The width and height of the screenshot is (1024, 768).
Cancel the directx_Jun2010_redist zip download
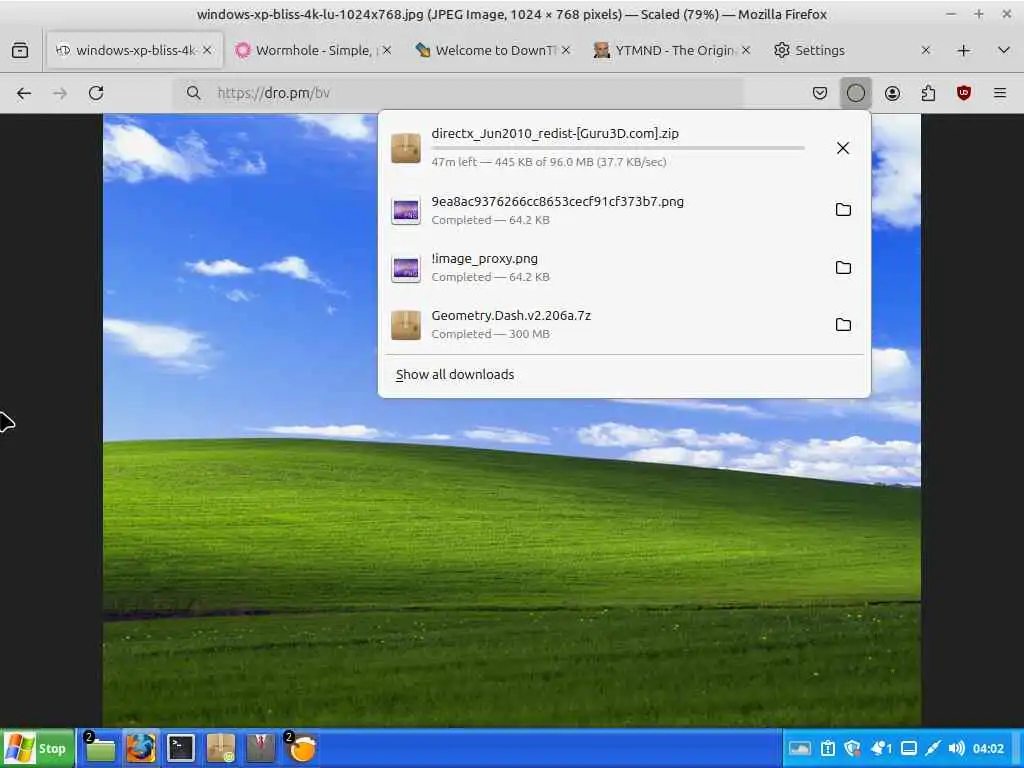coord(843,148)
